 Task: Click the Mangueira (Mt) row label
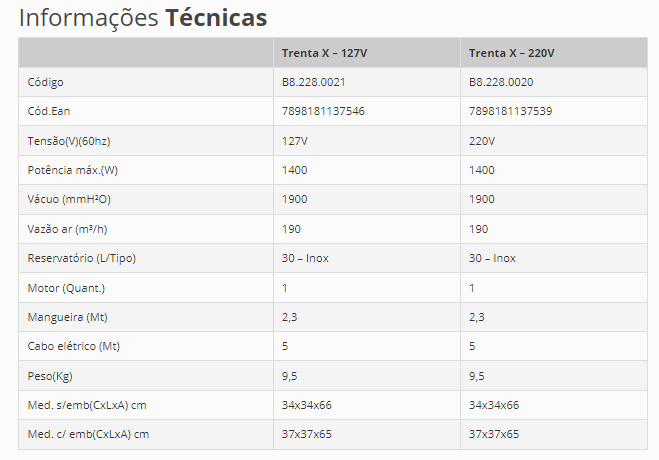(x=67, y=317)
